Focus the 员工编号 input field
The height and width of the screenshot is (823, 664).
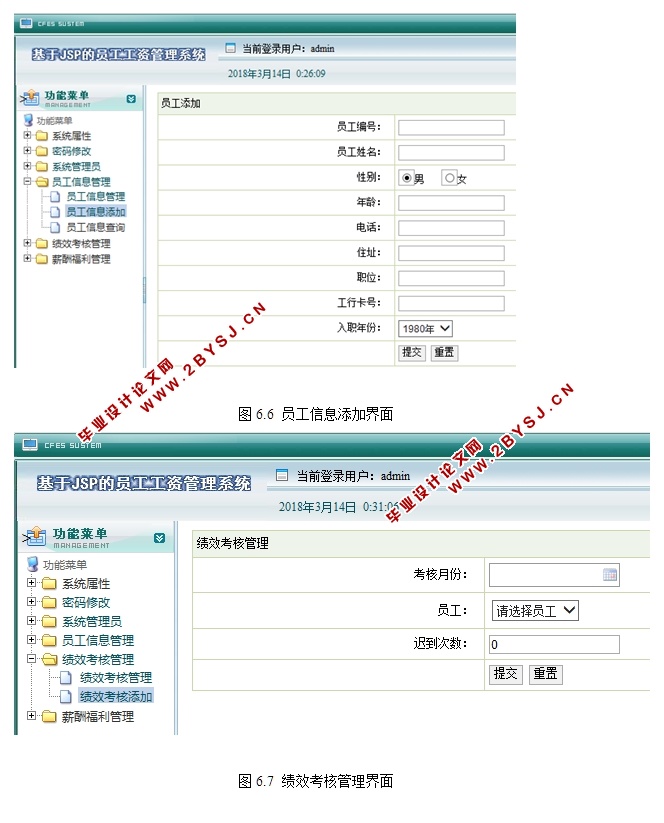click(451, 128)
